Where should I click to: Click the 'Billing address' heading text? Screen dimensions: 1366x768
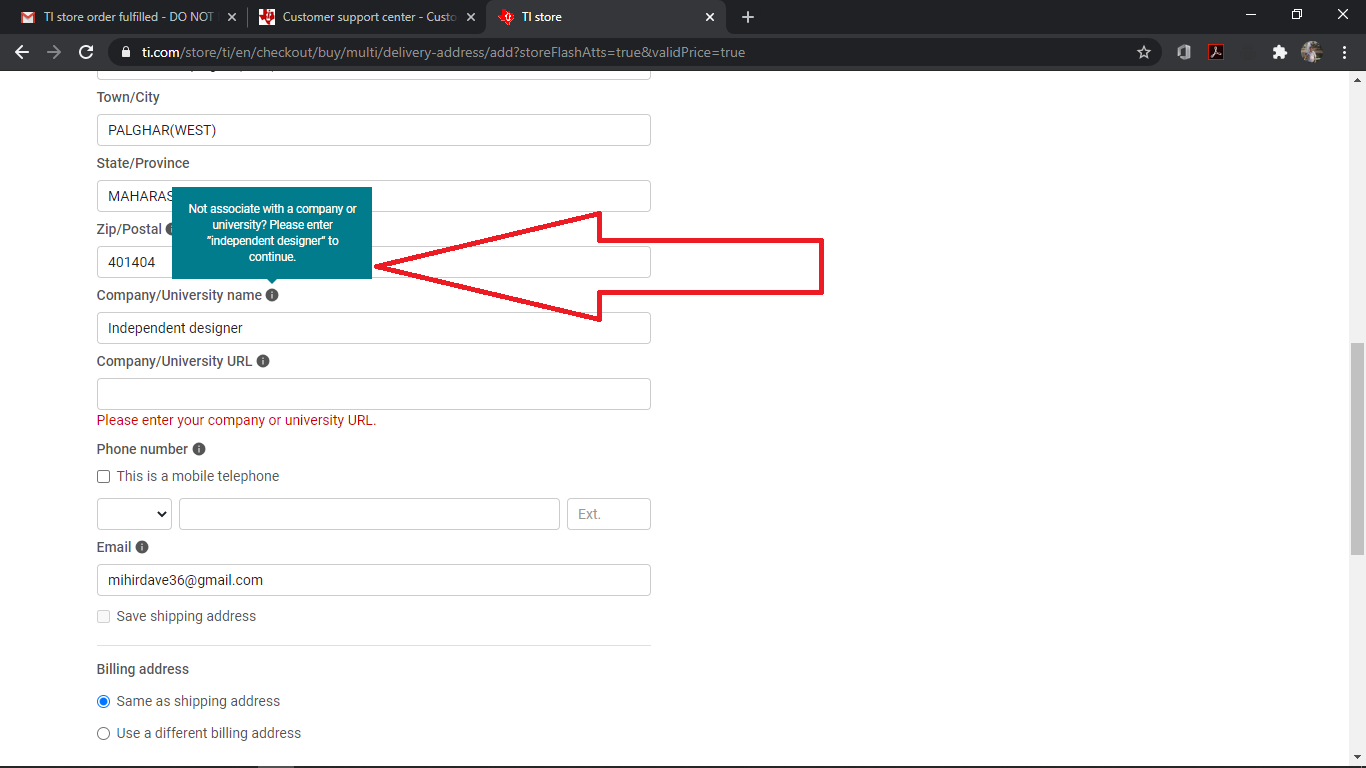[x=143, y=669]
